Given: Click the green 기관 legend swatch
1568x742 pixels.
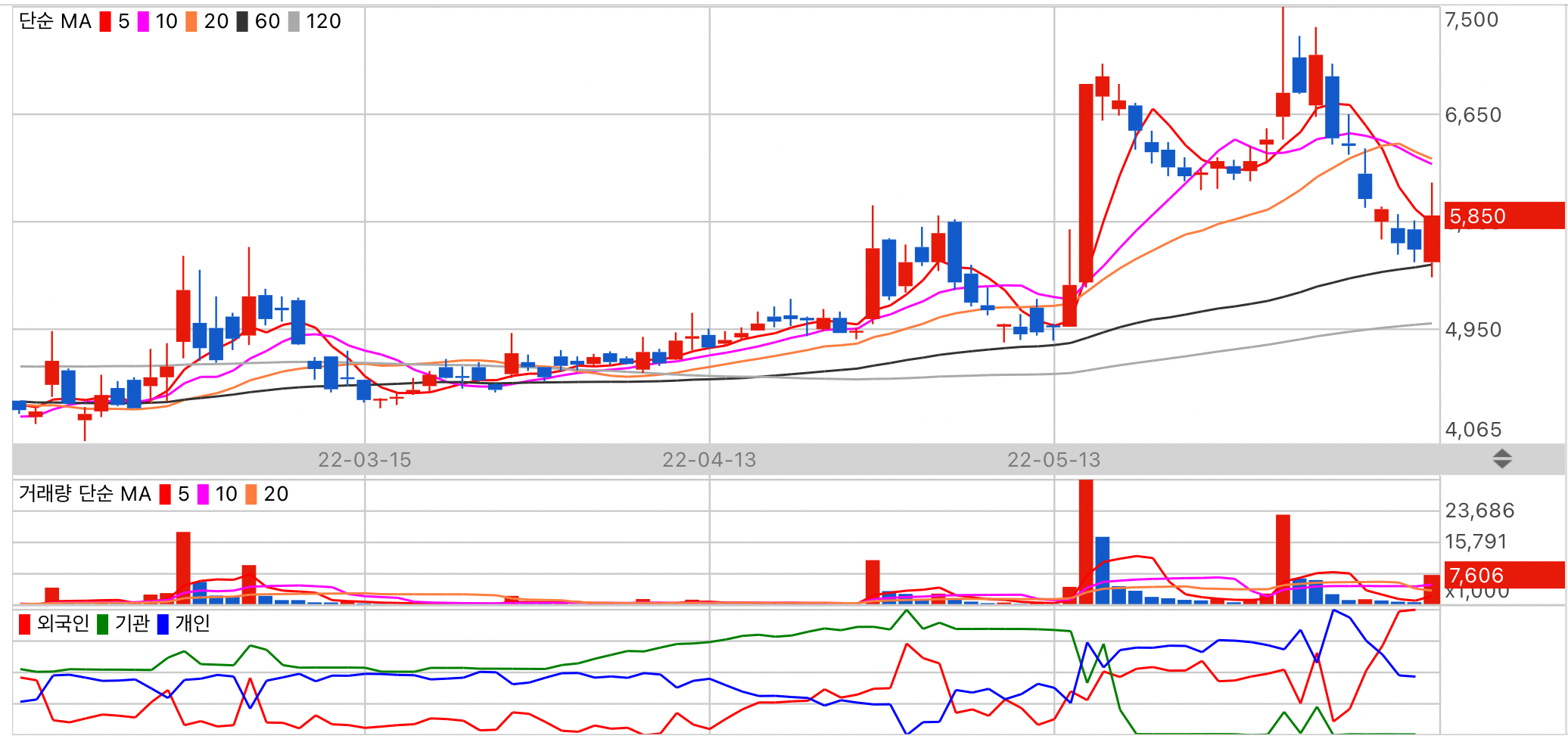Looking at the screenshot, I should [x=103, y=624].
